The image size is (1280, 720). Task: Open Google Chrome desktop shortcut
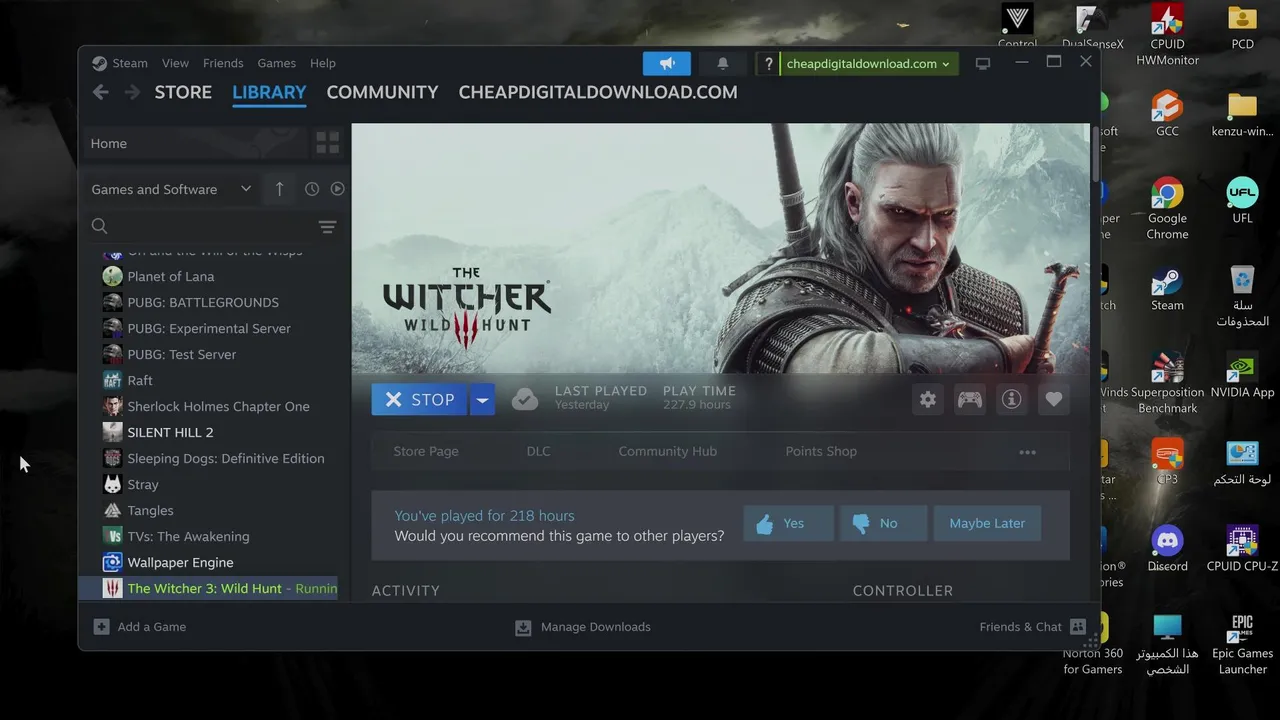(x=1167, y=209)
